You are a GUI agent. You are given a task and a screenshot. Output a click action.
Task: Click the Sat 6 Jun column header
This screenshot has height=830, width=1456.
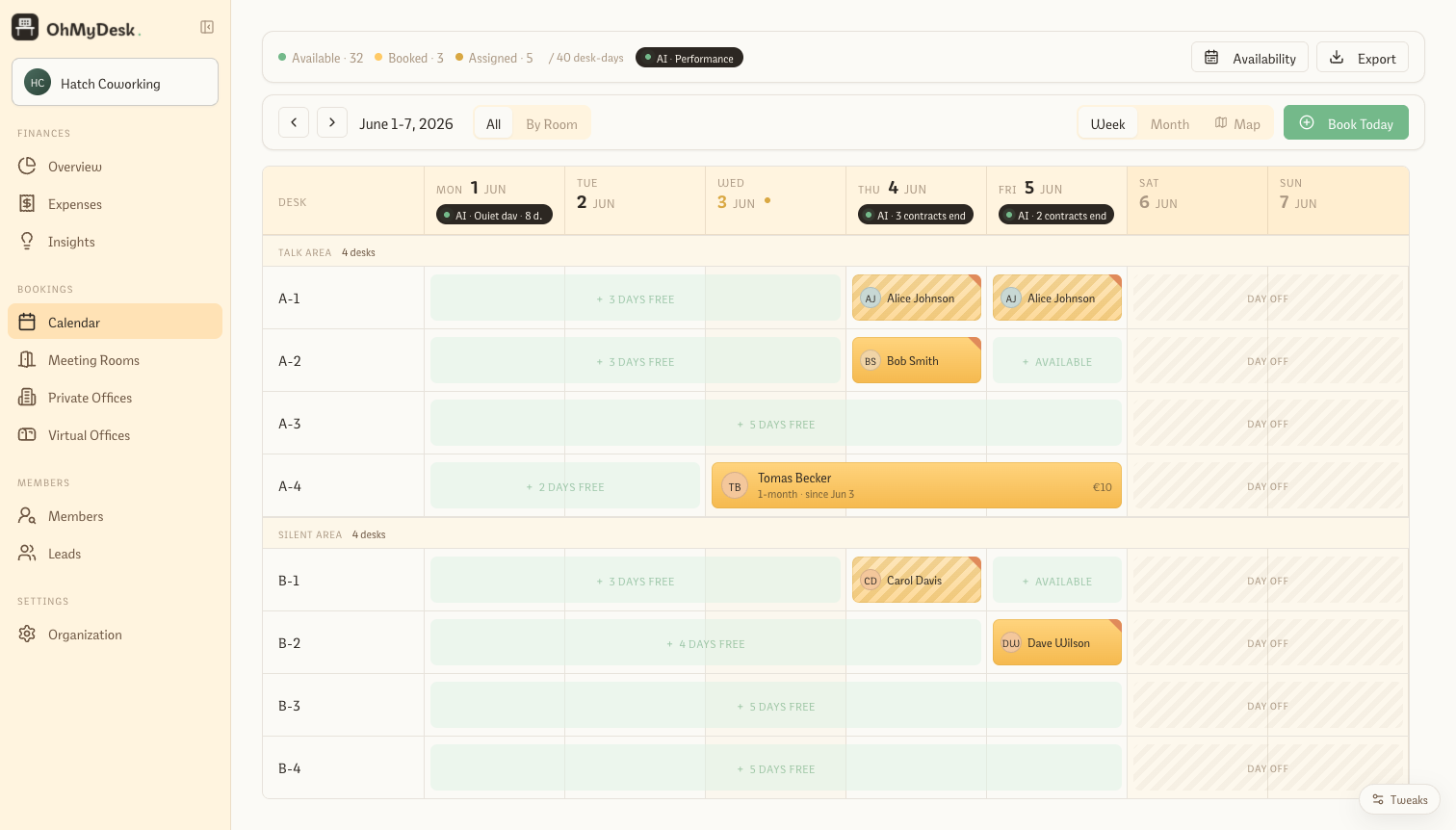(x=1197, y=200)
